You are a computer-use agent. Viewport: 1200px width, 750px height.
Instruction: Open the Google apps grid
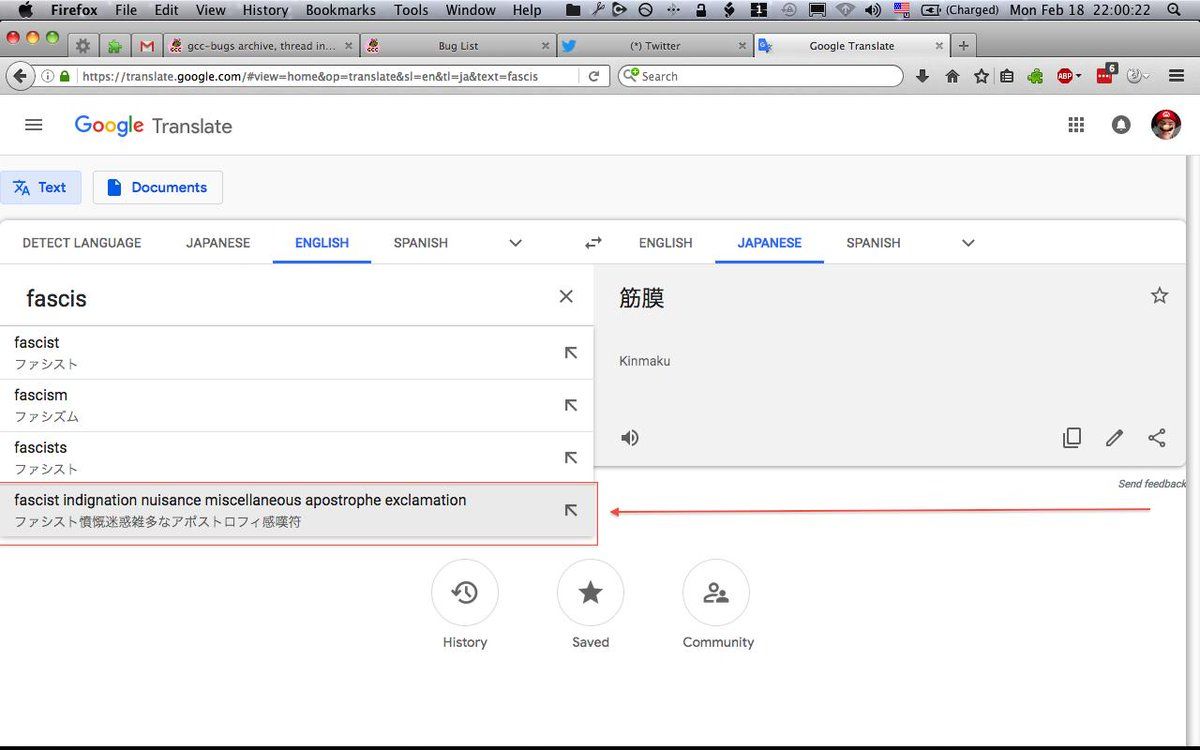click(x=1076, y=125)
